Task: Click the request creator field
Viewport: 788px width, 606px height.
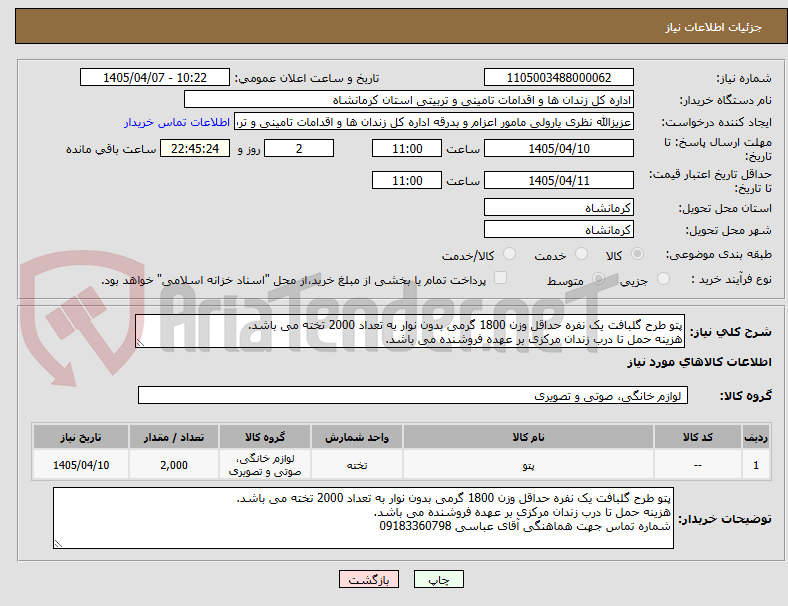Action: point(434,122)
